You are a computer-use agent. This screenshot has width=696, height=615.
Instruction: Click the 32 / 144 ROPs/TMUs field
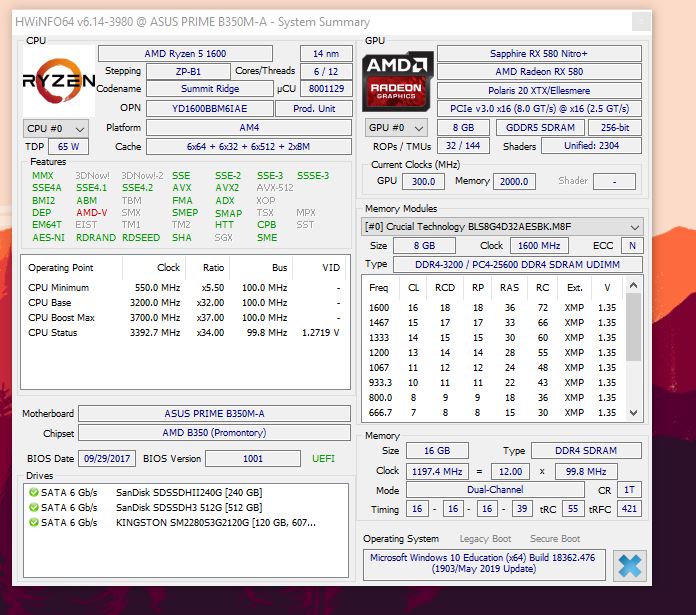coord(463,146)
